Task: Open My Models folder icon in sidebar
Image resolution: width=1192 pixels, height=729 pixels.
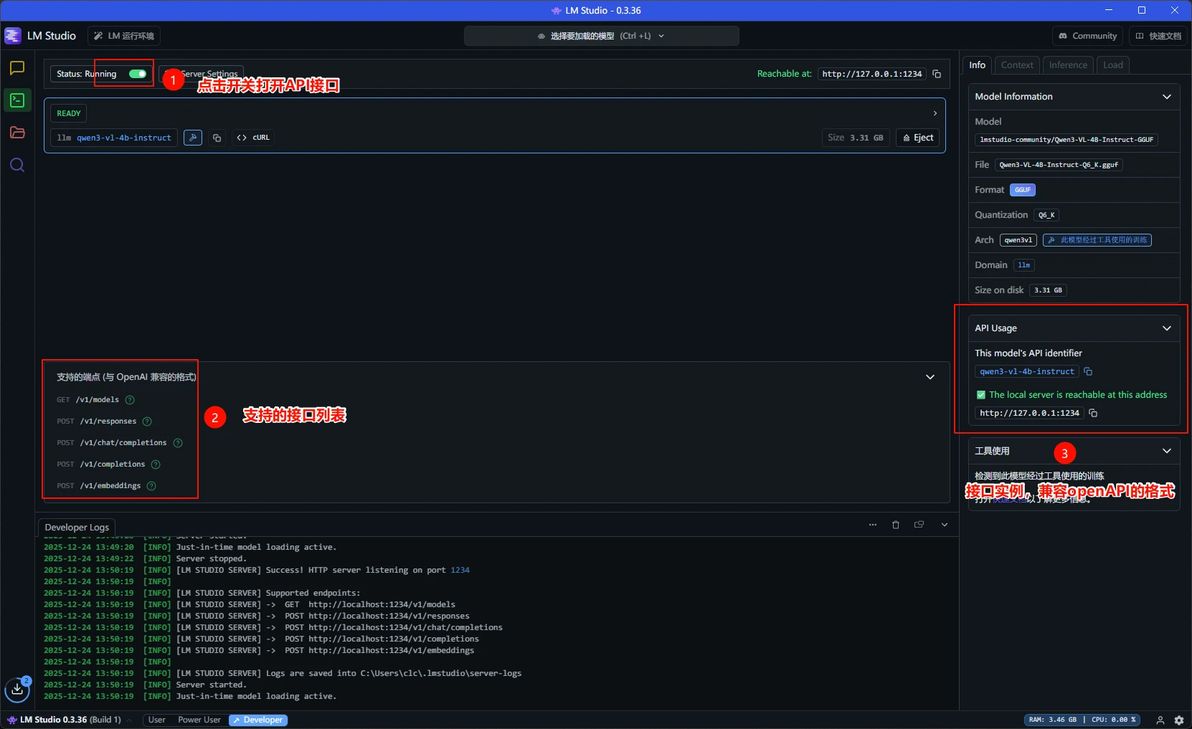Action: click(x=17, y=132)
